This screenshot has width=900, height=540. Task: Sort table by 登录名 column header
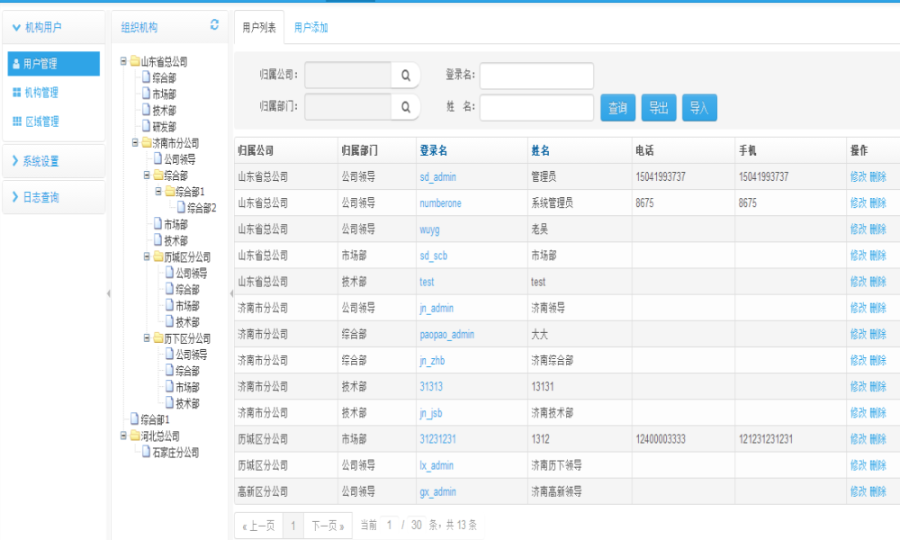coord(433,150)
